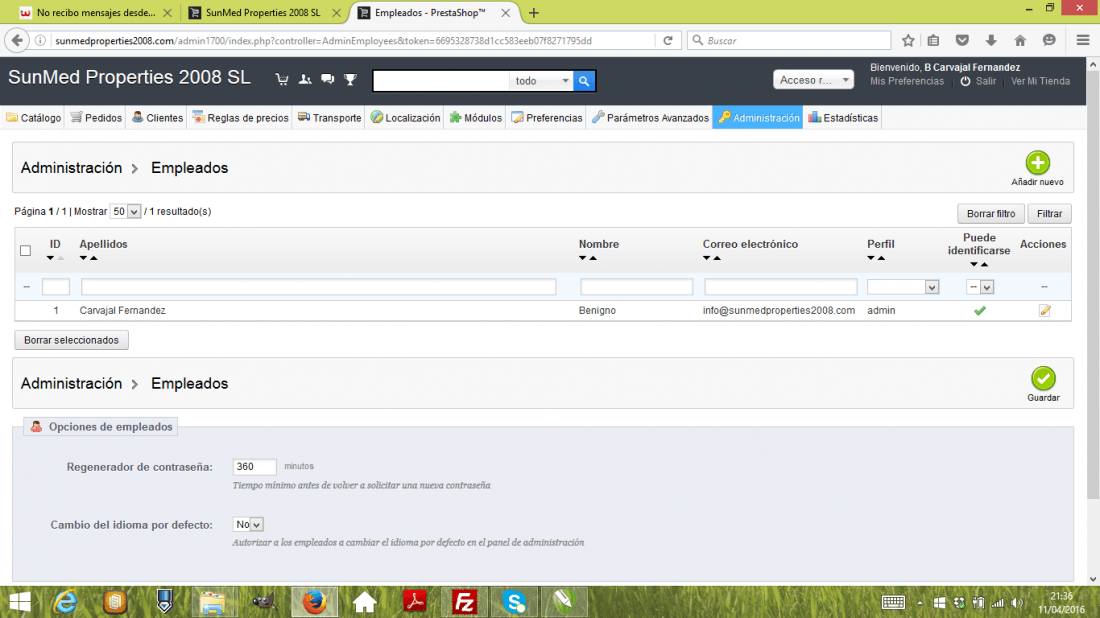
Task: Sort ID column descending arrow
Action: pos(50,258)
